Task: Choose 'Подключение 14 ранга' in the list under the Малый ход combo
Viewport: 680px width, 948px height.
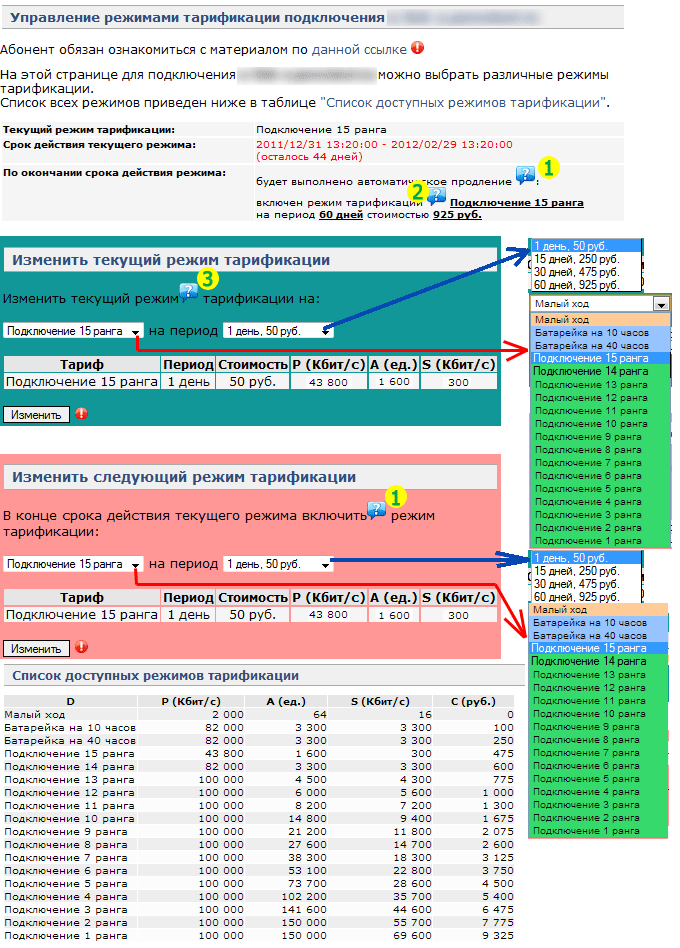Action: click(600, 371)
